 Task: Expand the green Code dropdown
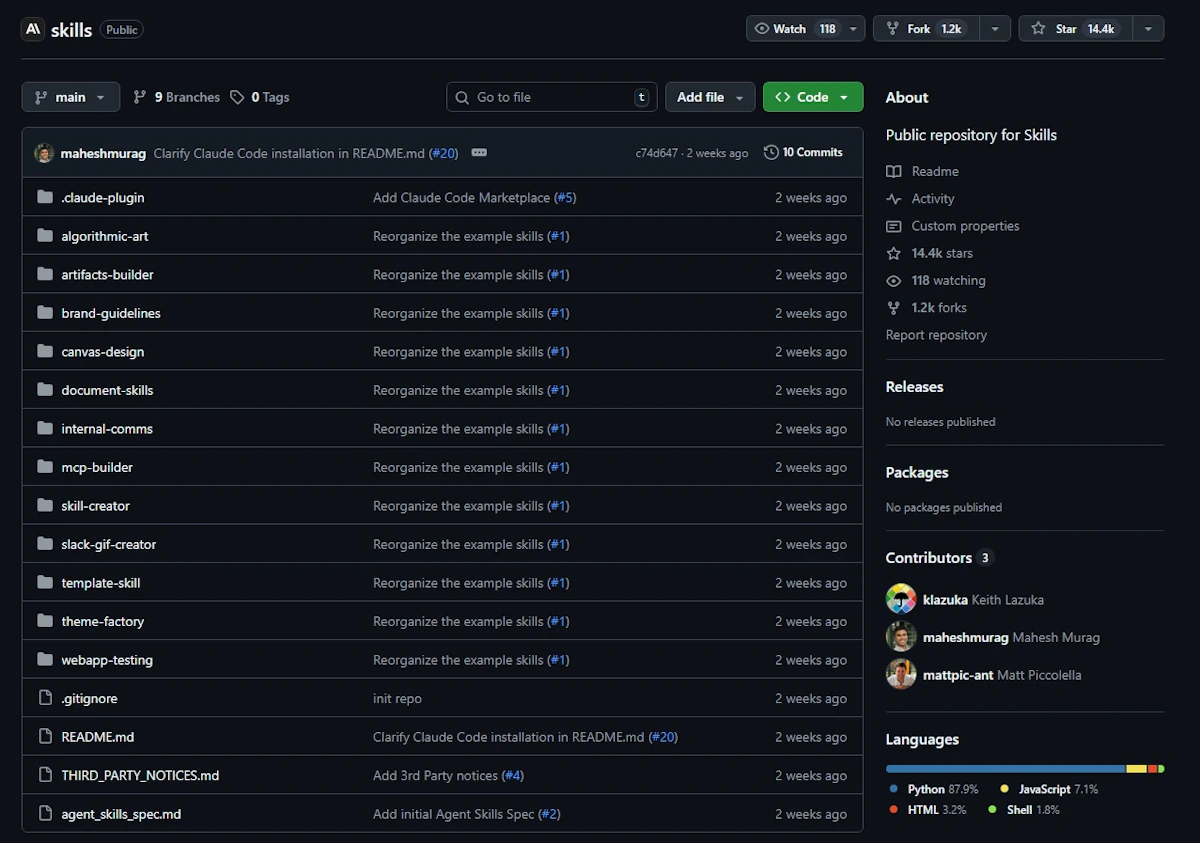(x=812, y=97)
